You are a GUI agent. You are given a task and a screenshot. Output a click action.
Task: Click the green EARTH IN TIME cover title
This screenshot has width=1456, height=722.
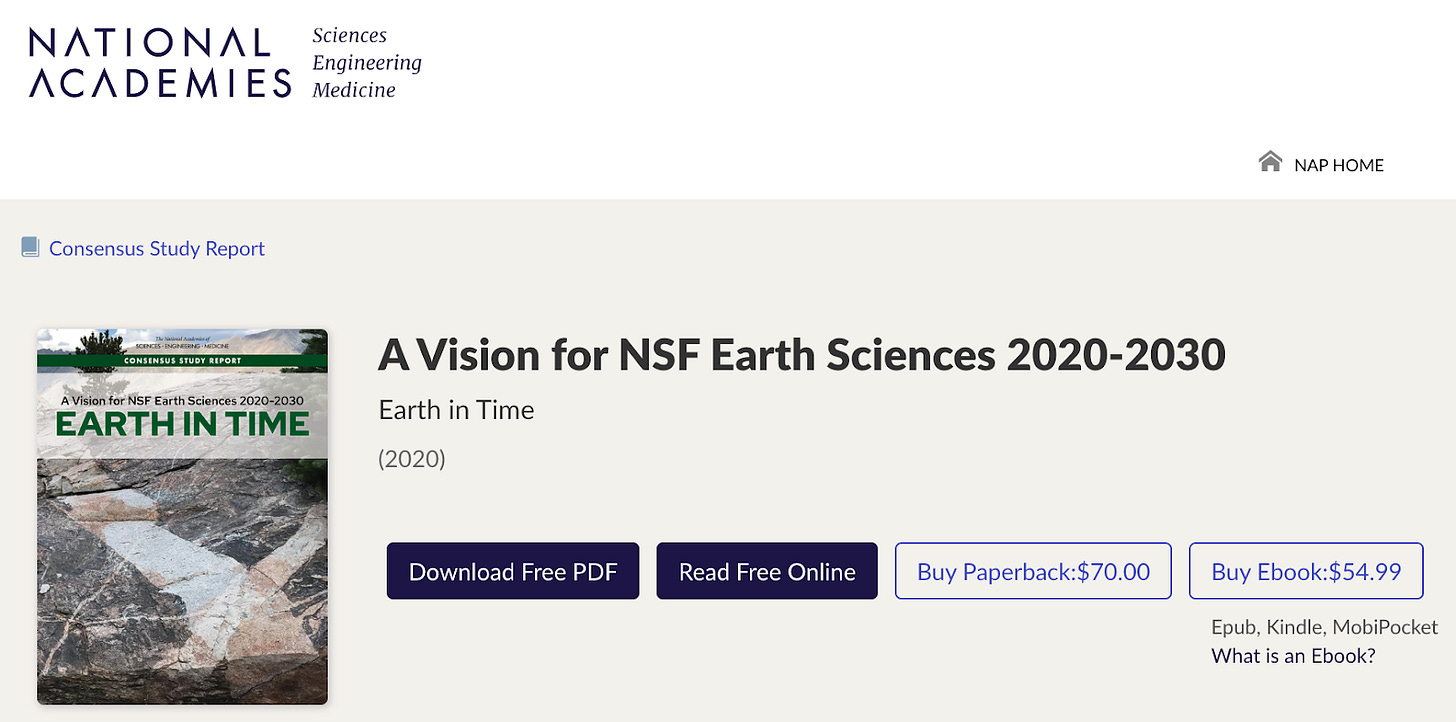click(x=182, y=424)
